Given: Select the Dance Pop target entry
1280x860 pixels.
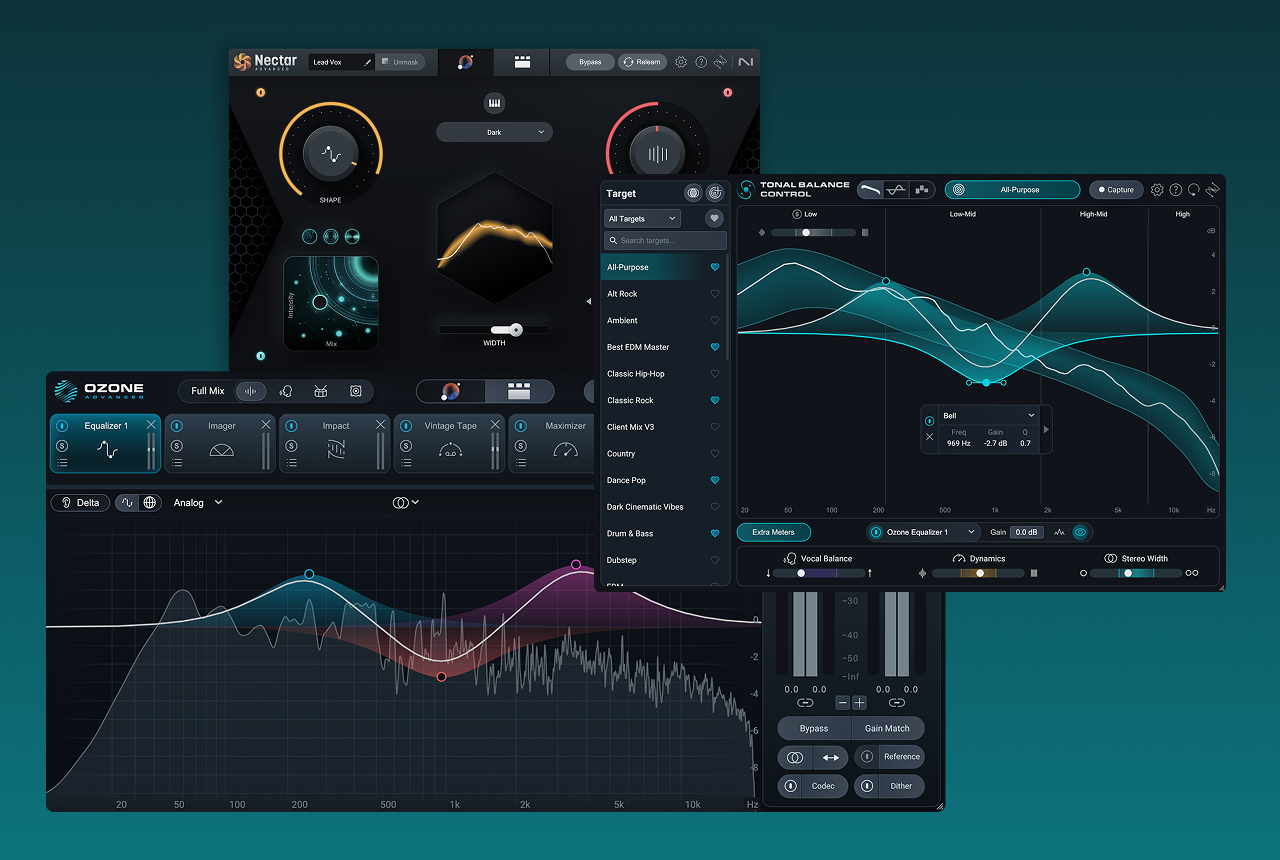Looking at the screenshot, I should click(x=626, y=480).
